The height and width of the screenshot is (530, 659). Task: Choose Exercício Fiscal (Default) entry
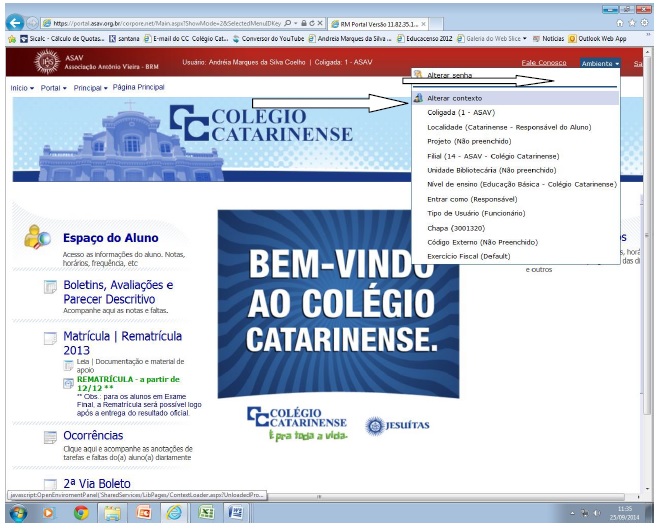469,256
